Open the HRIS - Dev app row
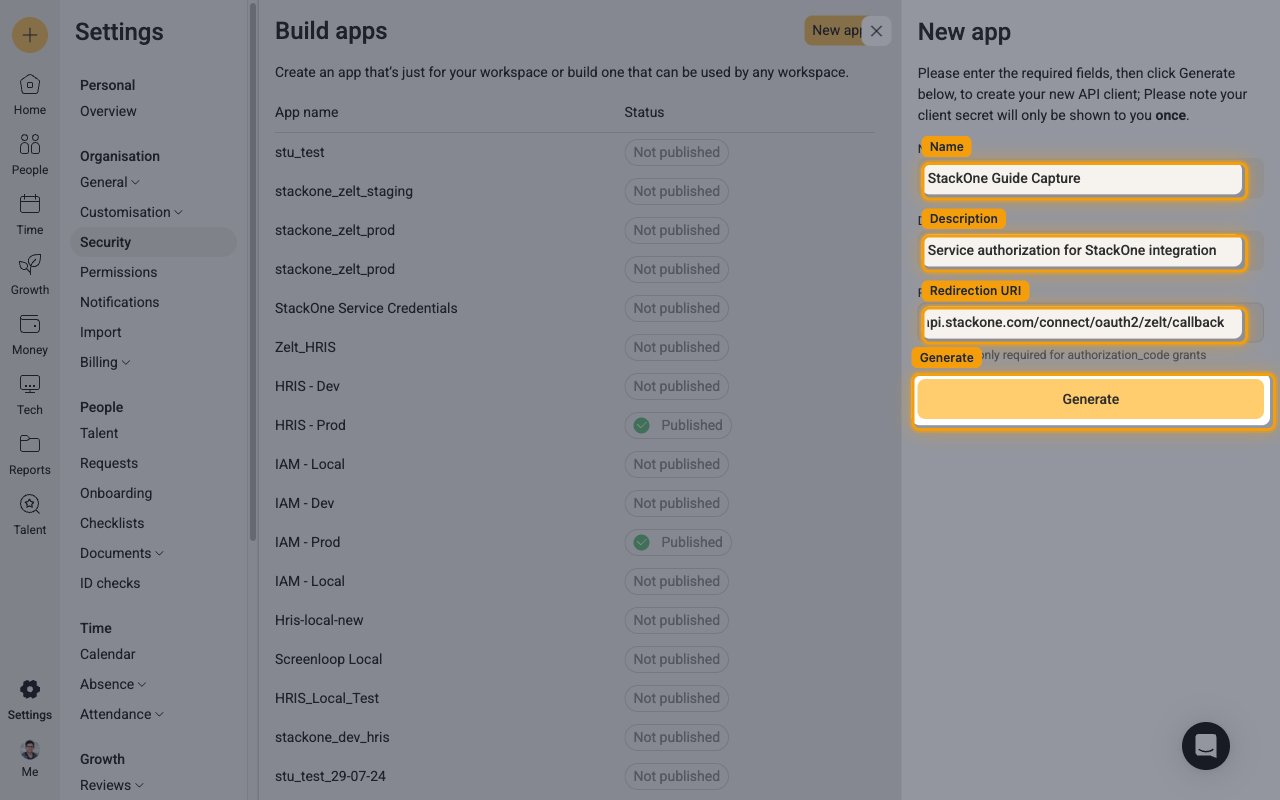This screenshot has height=800, width=1280. click(x=574, y=386)
